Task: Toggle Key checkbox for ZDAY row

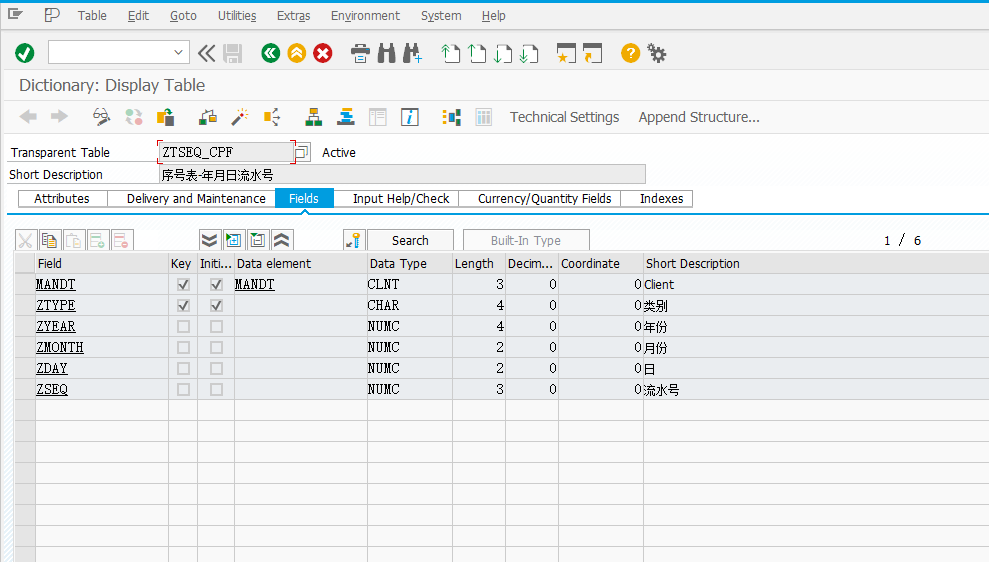Action: 184,368
